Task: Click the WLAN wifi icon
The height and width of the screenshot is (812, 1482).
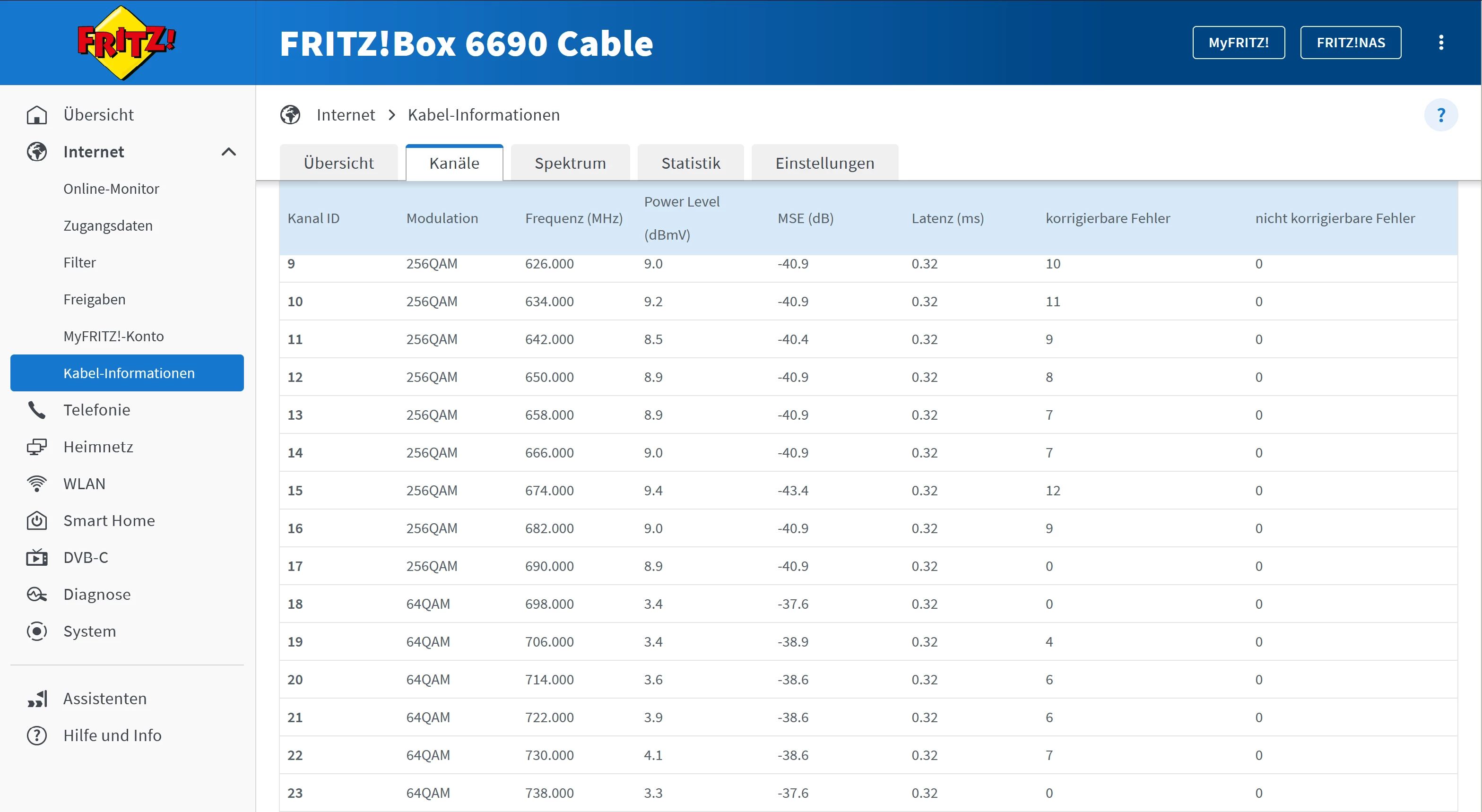Action: (37, 484)
